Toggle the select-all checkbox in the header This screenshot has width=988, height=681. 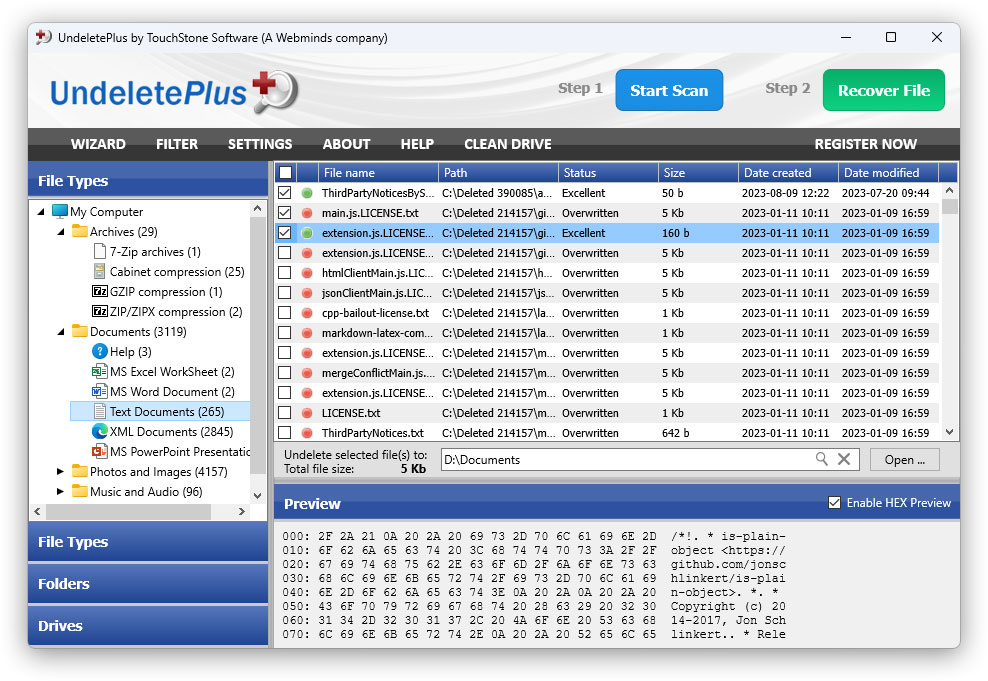click(285, 173)
